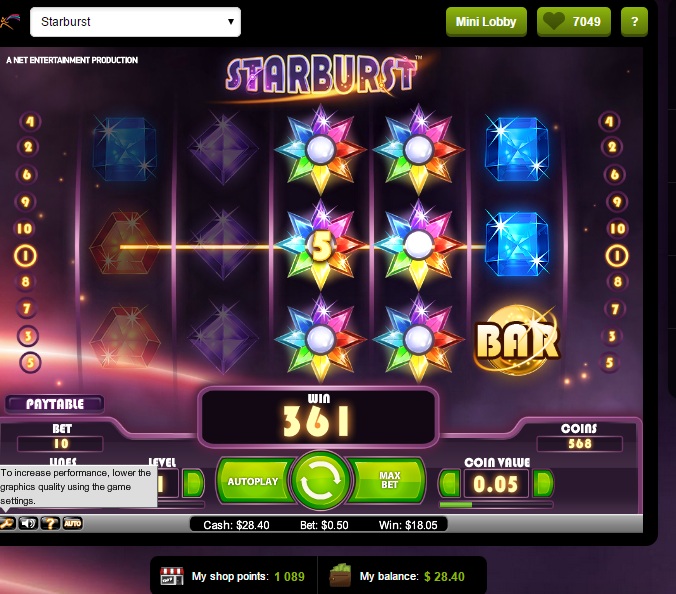Viewport: 676px width, 594px height.
Task: Open help with top-right question button
Action: click(x=634, y=22)
